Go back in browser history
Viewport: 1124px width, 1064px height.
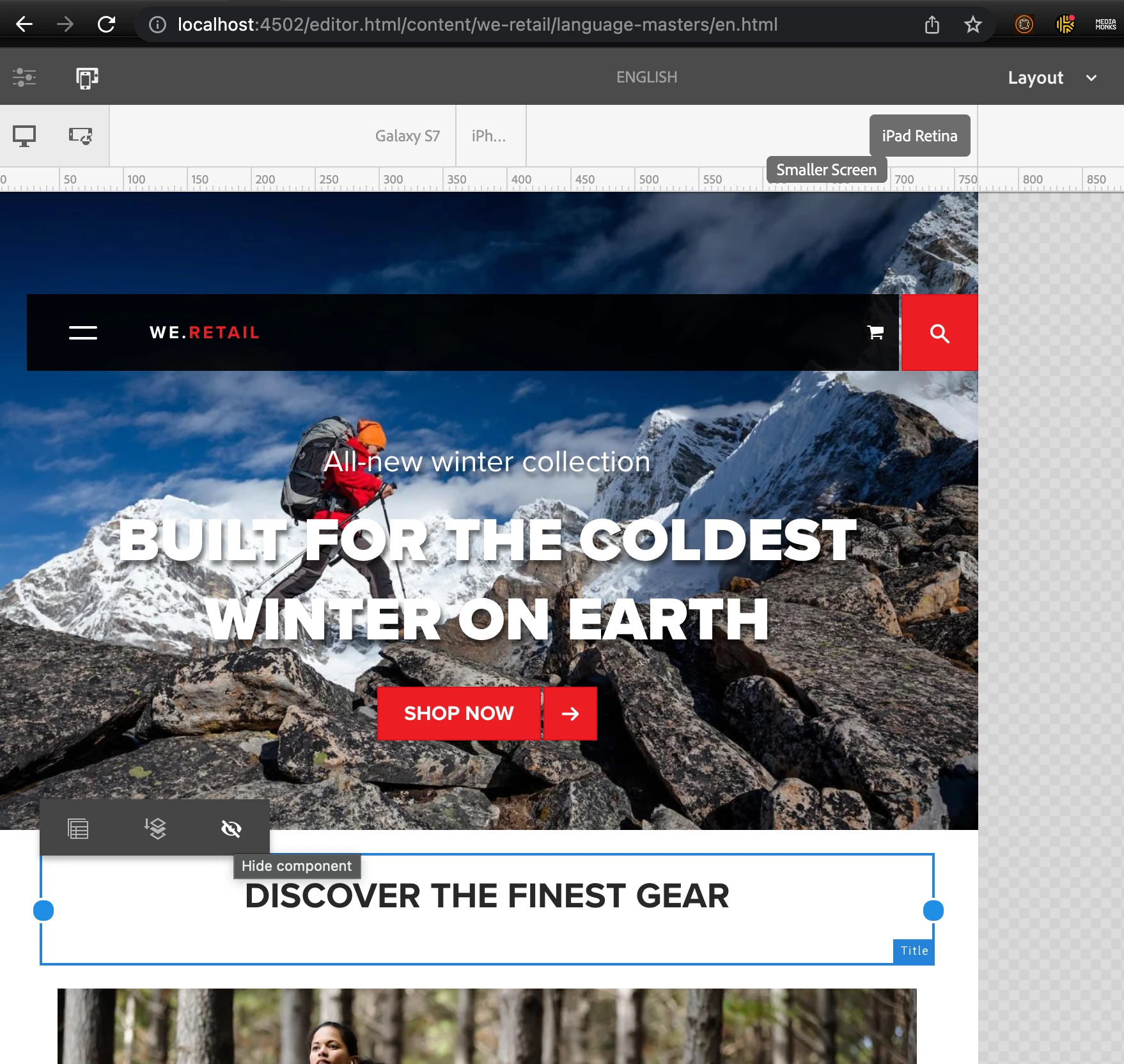coord(24,24)
